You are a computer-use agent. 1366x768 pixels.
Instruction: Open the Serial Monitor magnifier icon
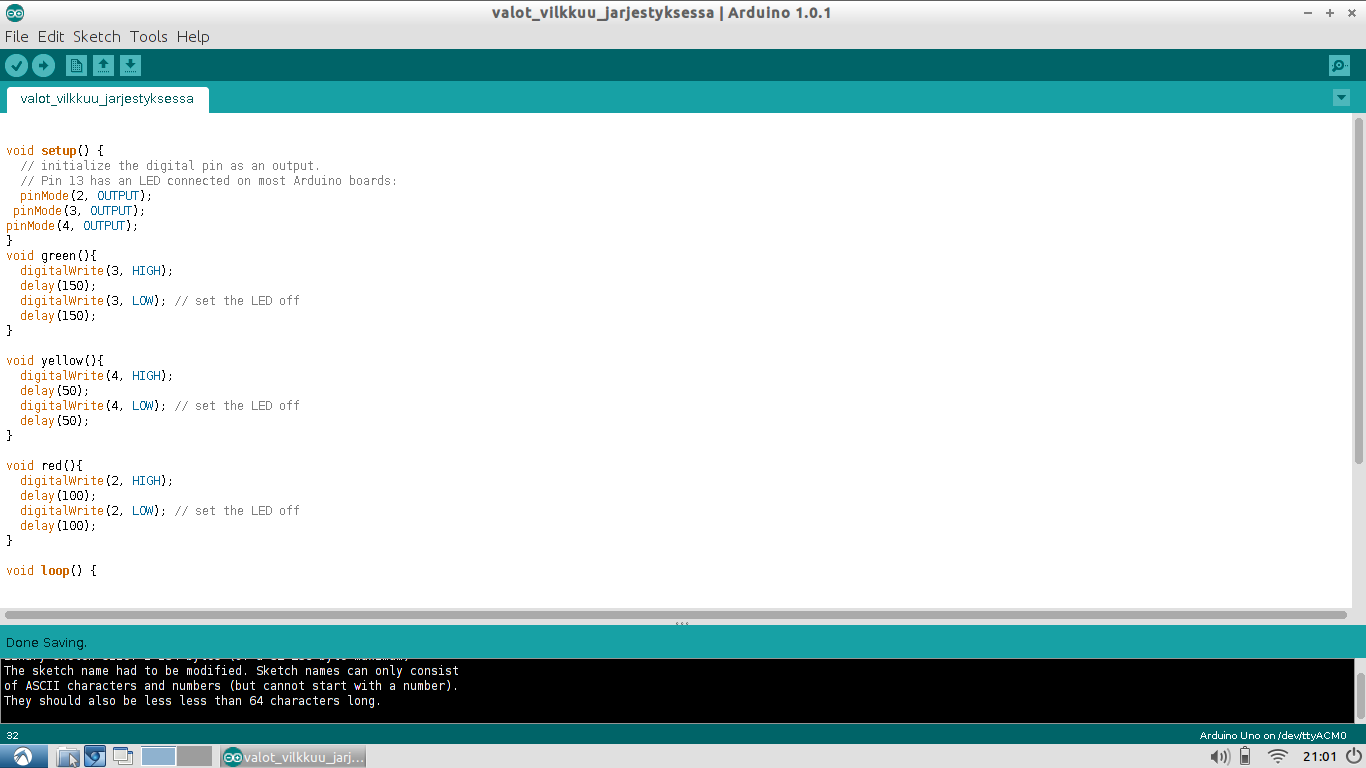1339,66
